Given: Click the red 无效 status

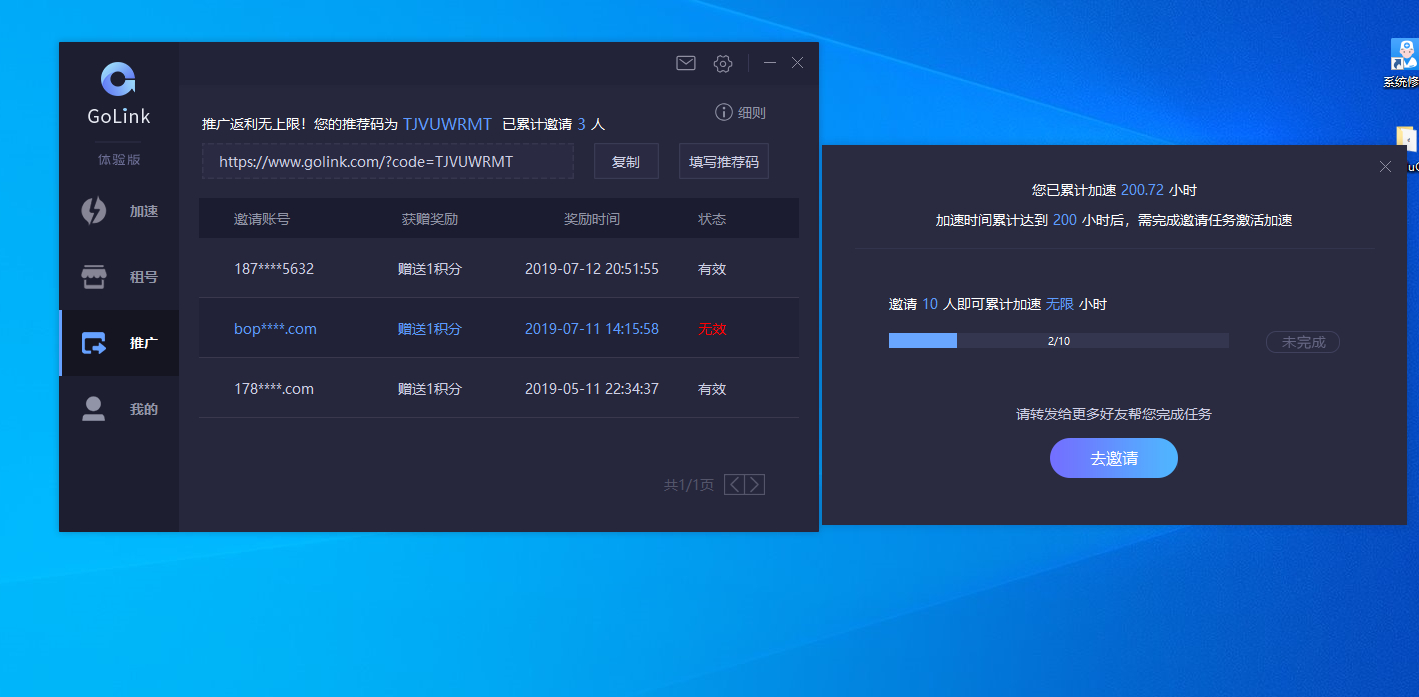Looking at the screenshot, I should point(712,329).
